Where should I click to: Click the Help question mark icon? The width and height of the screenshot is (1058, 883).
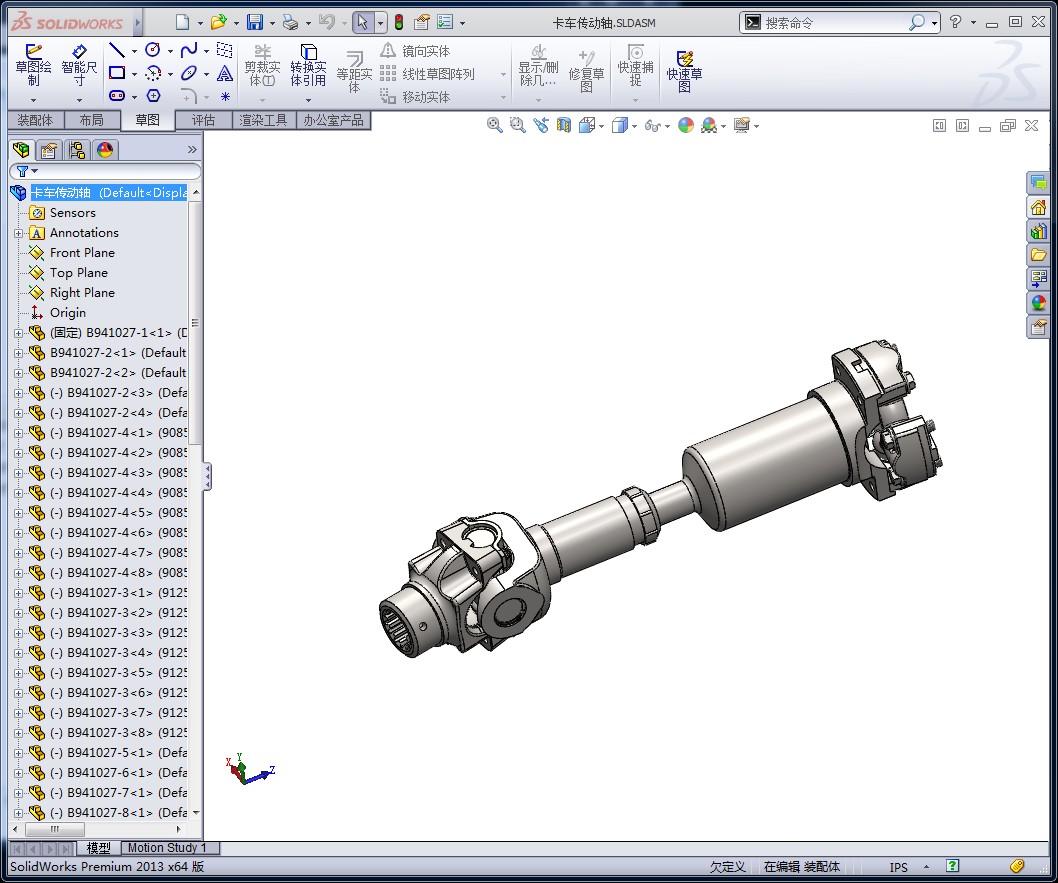click(955, 22)
